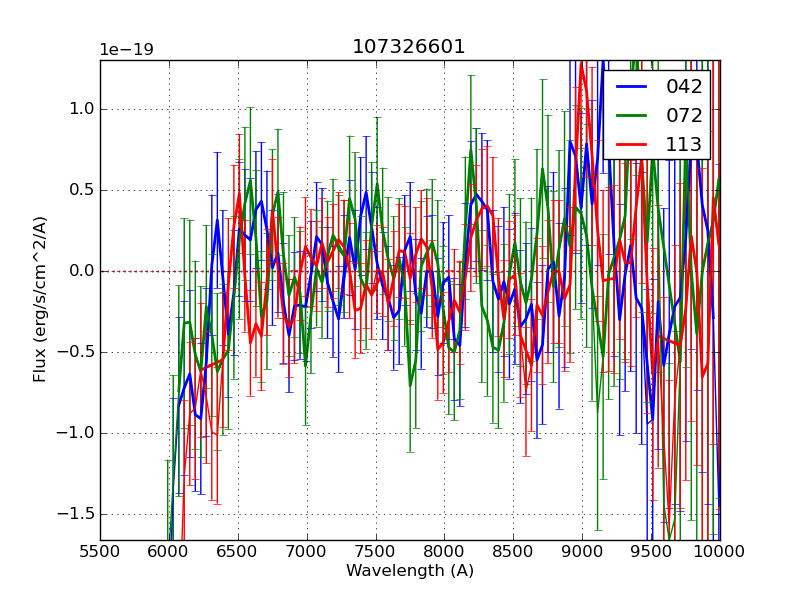Click x-axis tick label 9000
Screen dimensions: 800x600
(x=583, y=550)
